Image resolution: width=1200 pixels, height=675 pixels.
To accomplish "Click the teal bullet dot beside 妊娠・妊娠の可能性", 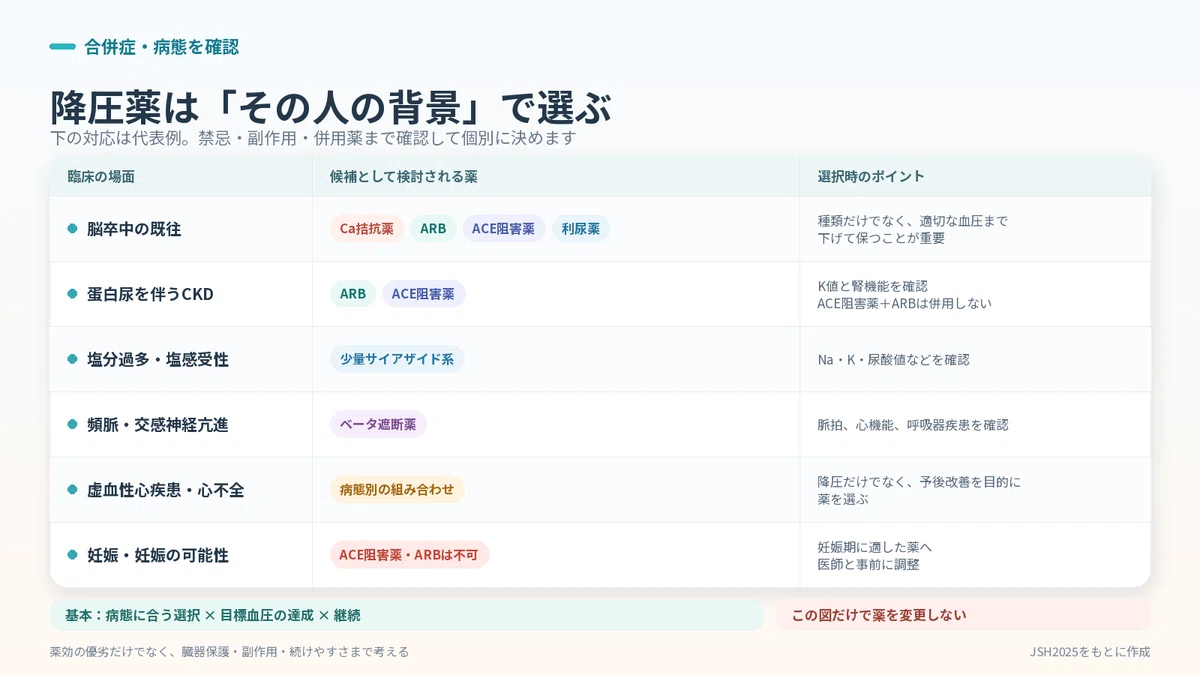I will (x=72, y=555).
